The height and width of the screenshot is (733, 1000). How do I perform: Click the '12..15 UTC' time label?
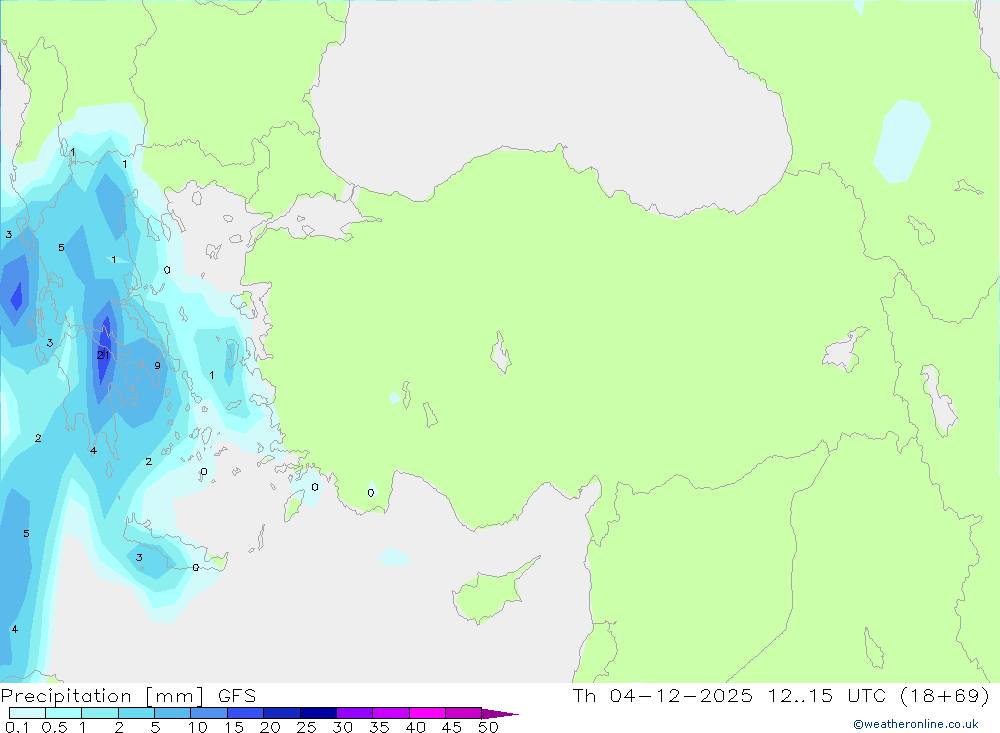(x=829, y=696)
